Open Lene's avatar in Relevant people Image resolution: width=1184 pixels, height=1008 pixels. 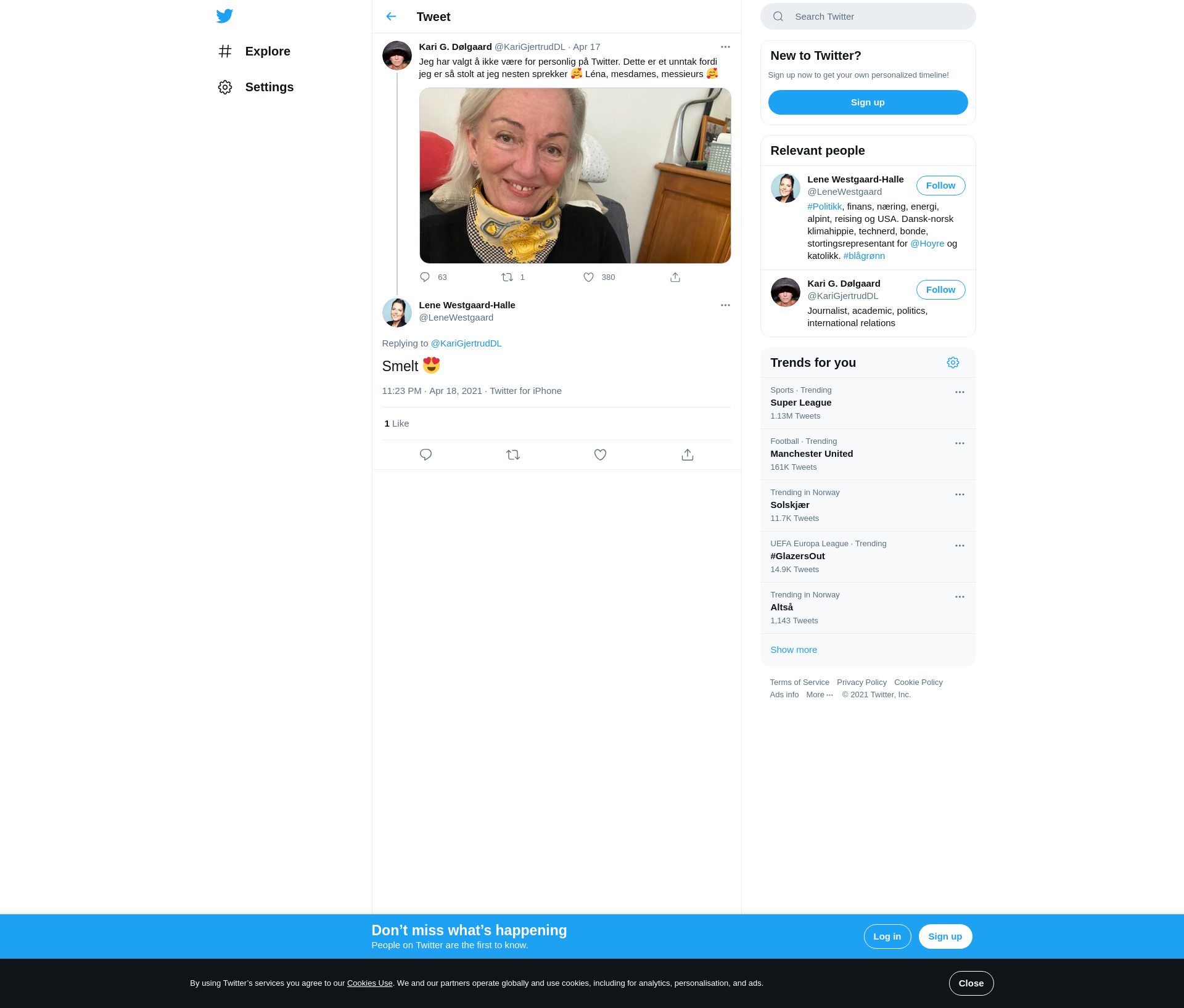click(x=786, y=188)
